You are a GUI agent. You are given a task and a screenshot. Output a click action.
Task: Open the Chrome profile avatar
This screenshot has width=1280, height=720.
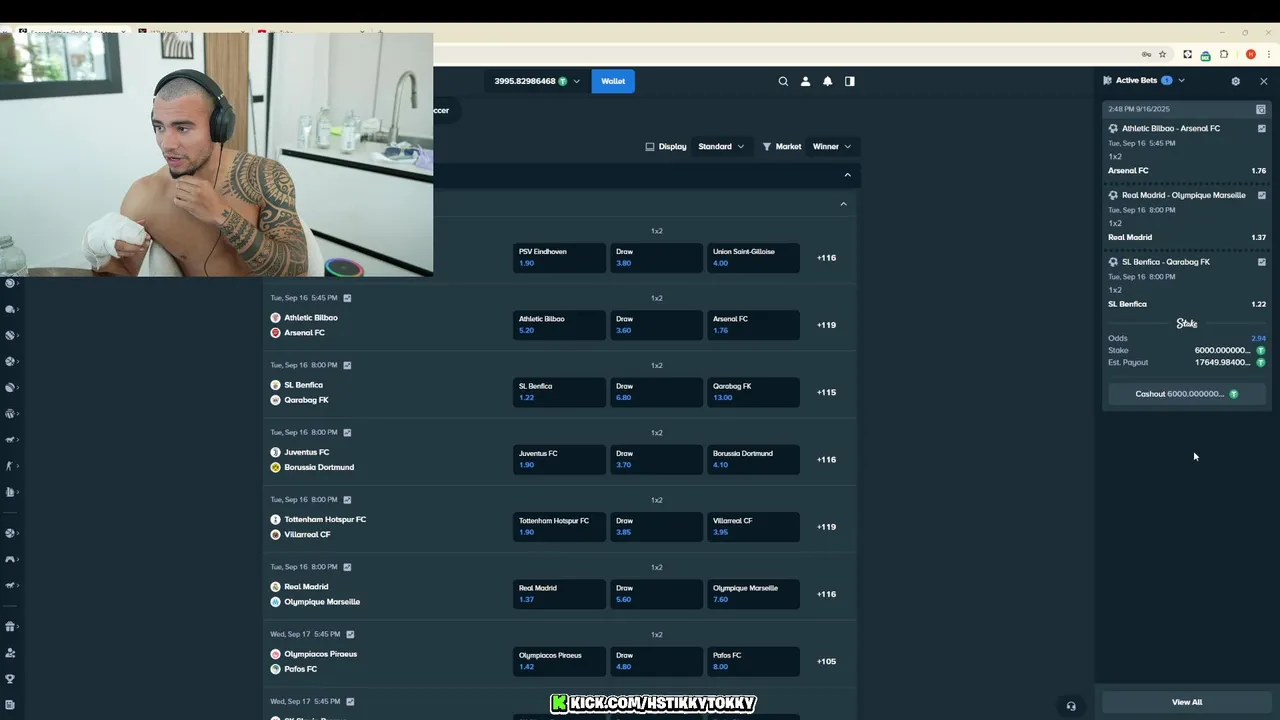tap(1250, 55)
